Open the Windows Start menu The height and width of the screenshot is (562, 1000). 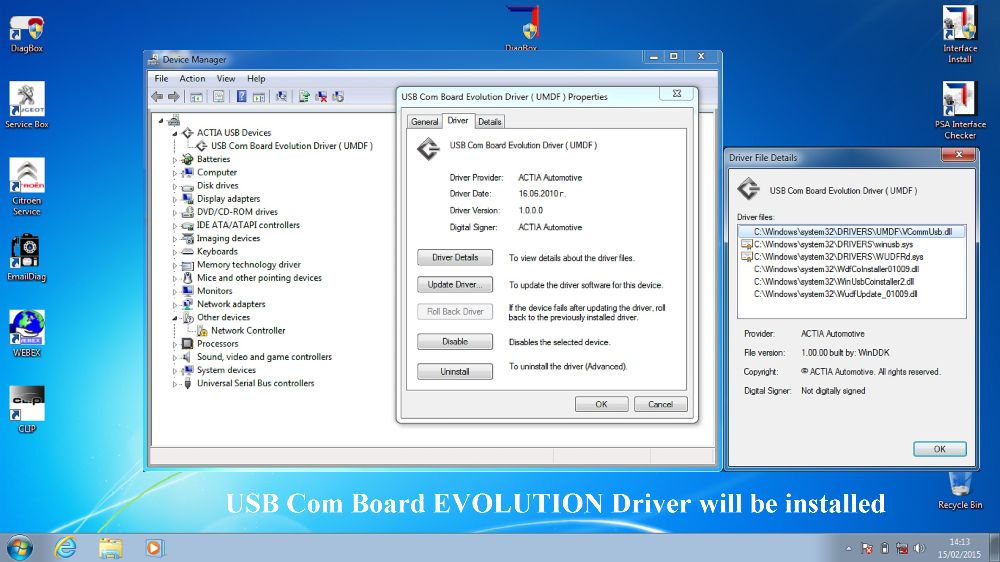[x=19, y=548]
